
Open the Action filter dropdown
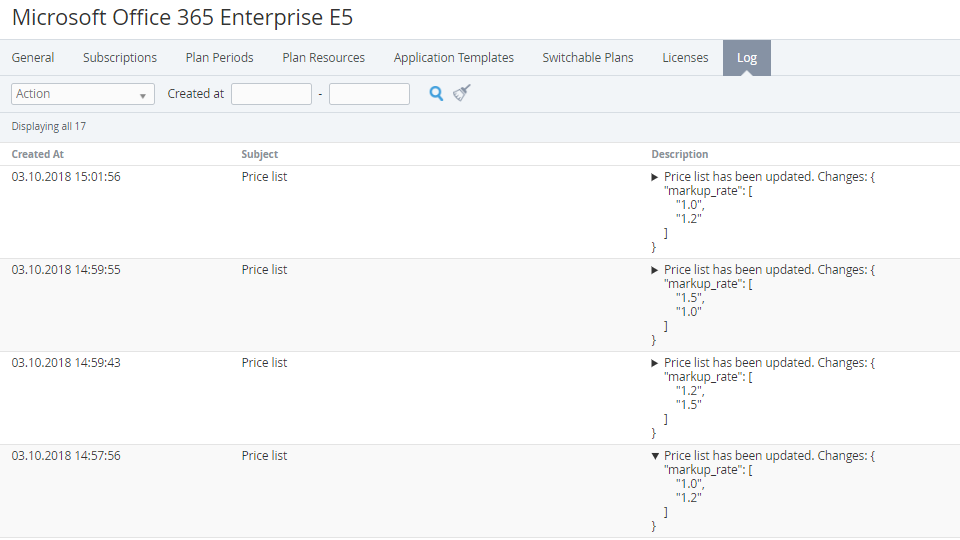(x=83, y=94)
